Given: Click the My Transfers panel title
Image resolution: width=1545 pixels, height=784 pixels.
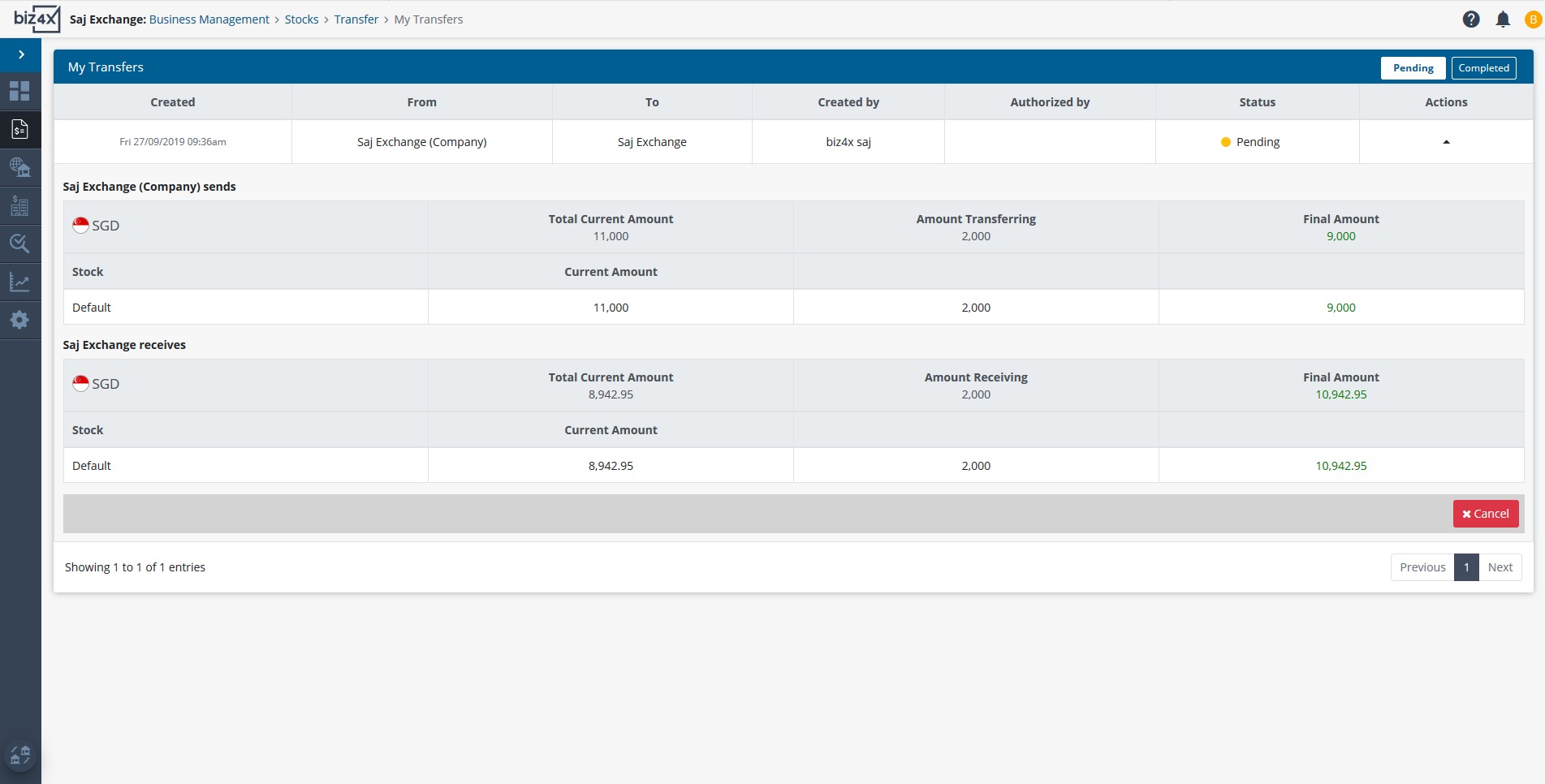Looking at the screenshot, I should 106,67.
